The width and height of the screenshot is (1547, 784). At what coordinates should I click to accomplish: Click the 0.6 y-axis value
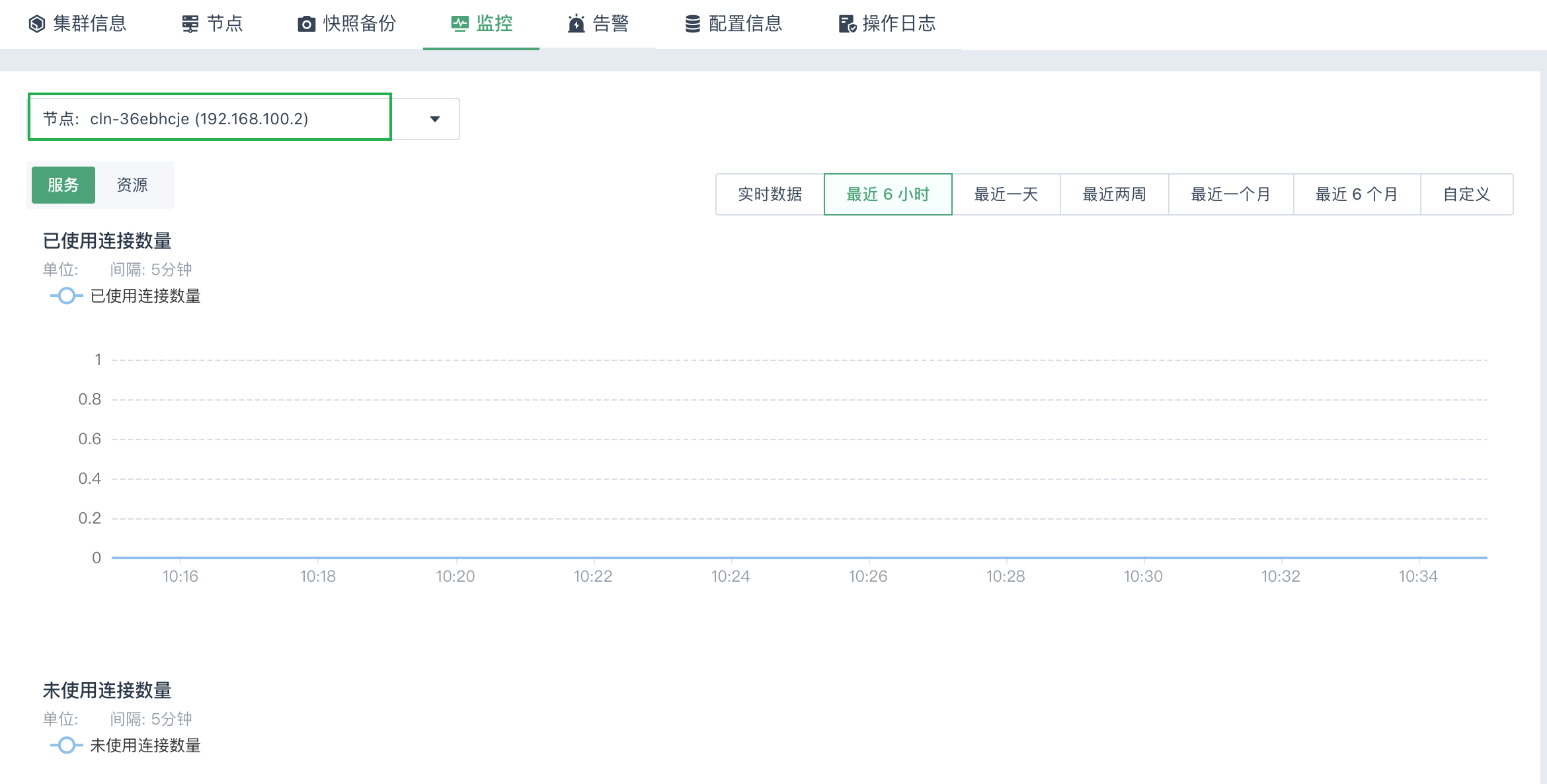pyautogui.click(x=90, y=439)
